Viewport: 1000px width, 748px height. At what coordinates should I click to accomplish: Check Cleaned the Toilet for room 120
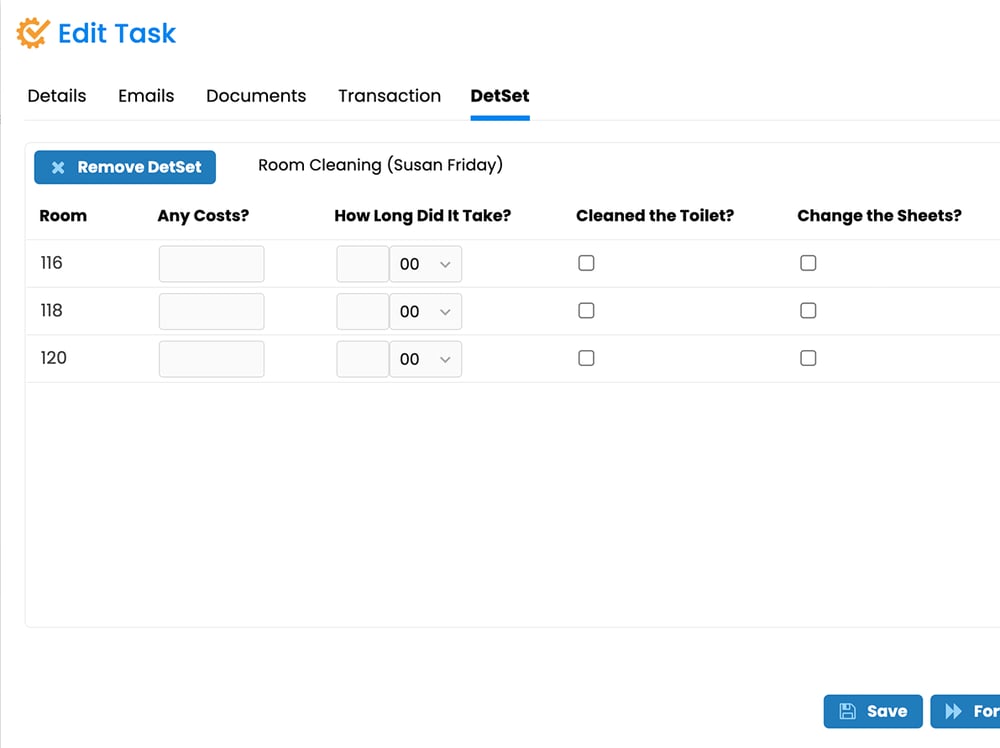click(586, 357)
